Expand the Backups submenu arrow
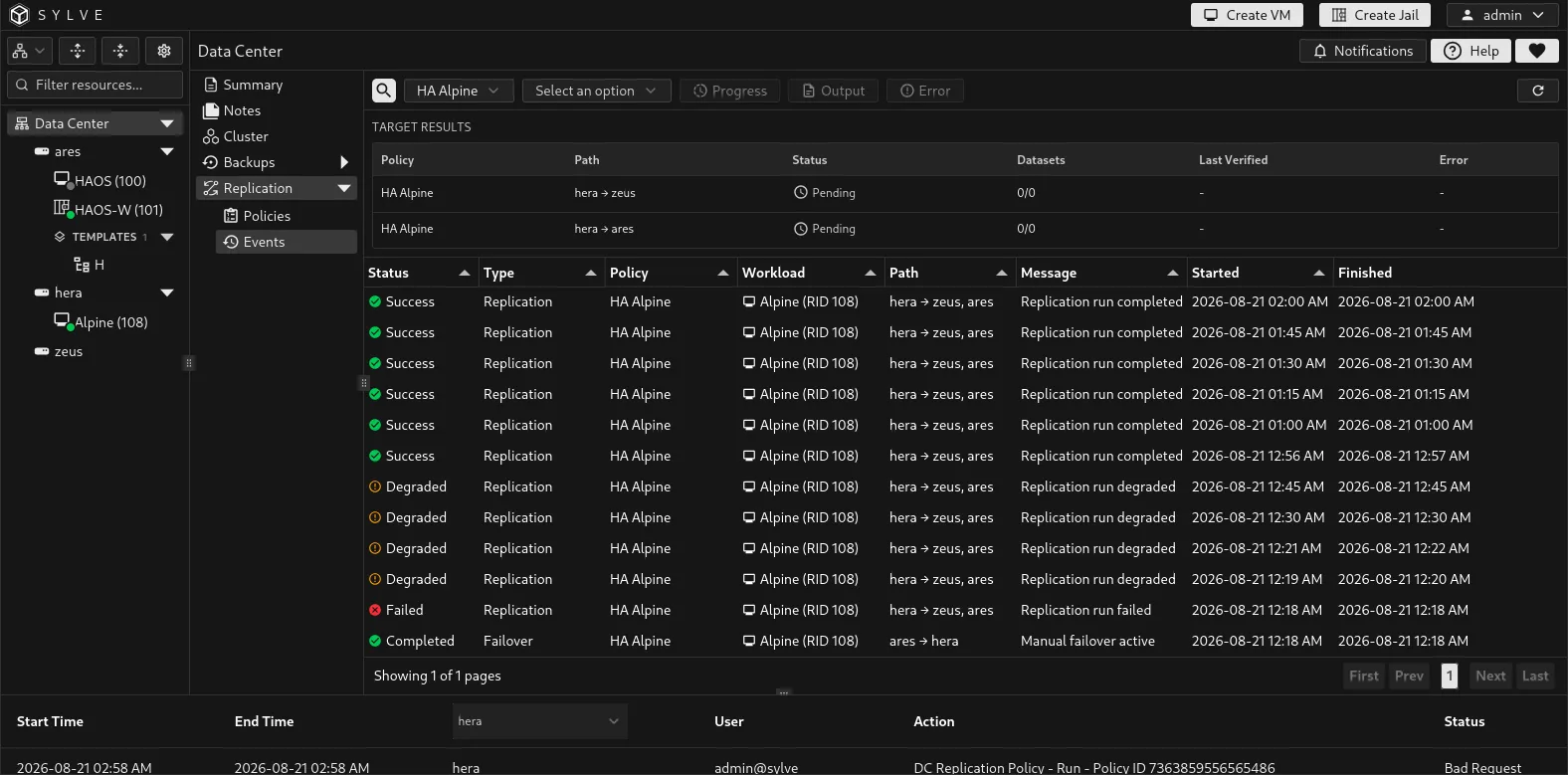 click(x=344, y=162)
